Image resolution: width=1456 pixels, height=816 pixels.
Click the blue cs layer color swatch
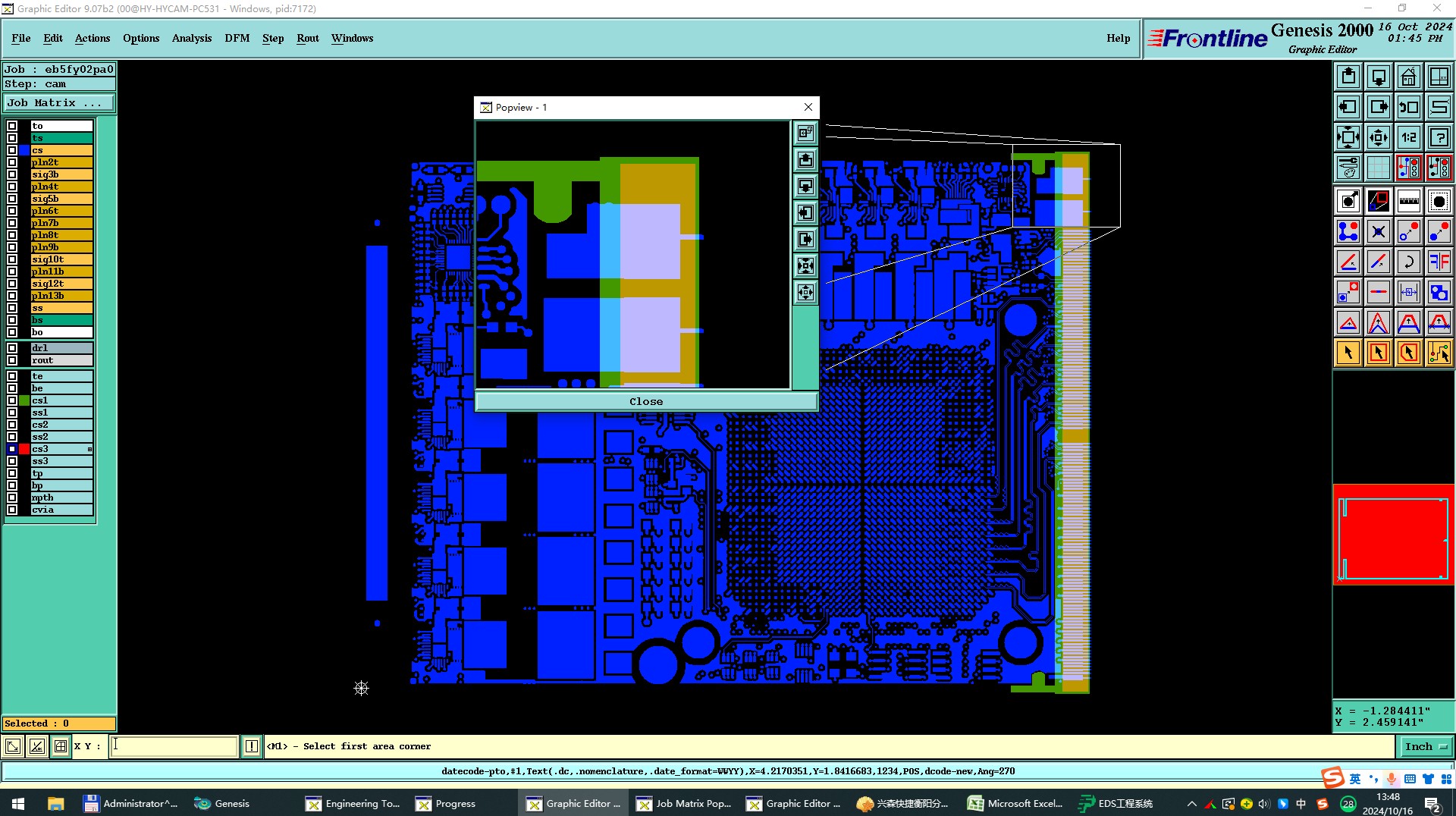pyautogui.click(x=24, y=150)
